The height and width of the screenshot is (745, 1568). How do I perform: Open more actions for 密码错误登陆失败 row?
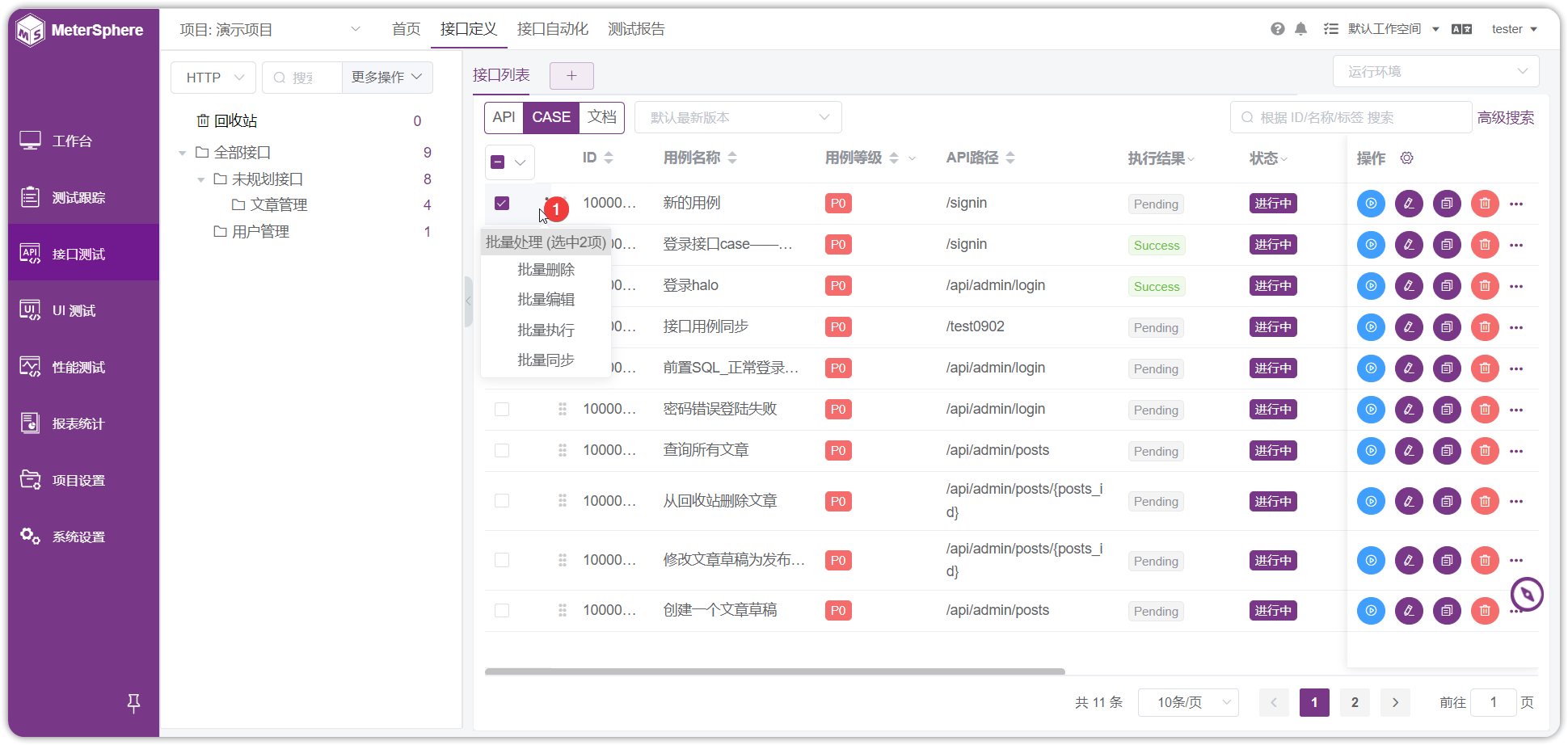point(1516,410)
